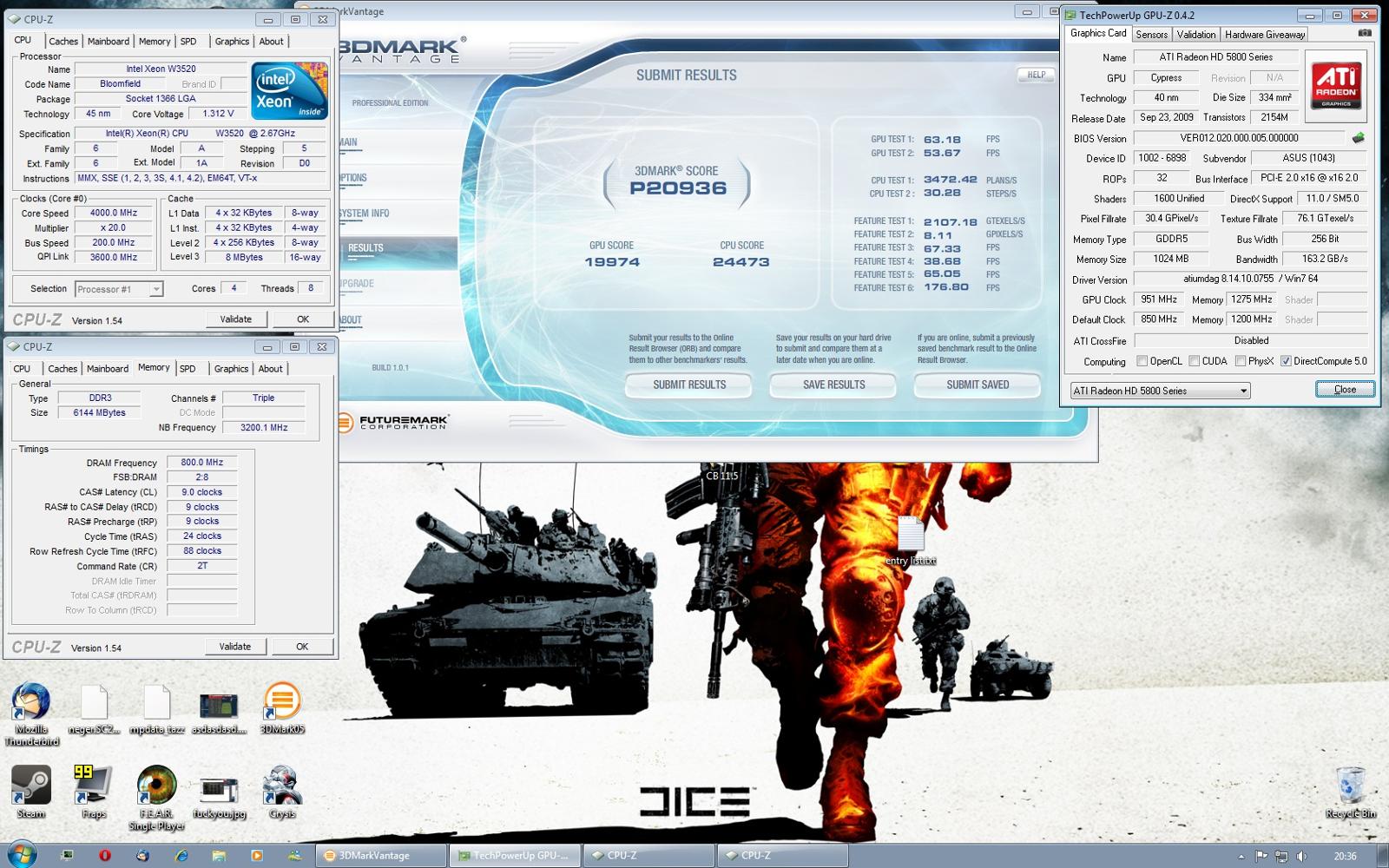
Task: Click the volume speaker tray icon
Action: (1301, 856)
